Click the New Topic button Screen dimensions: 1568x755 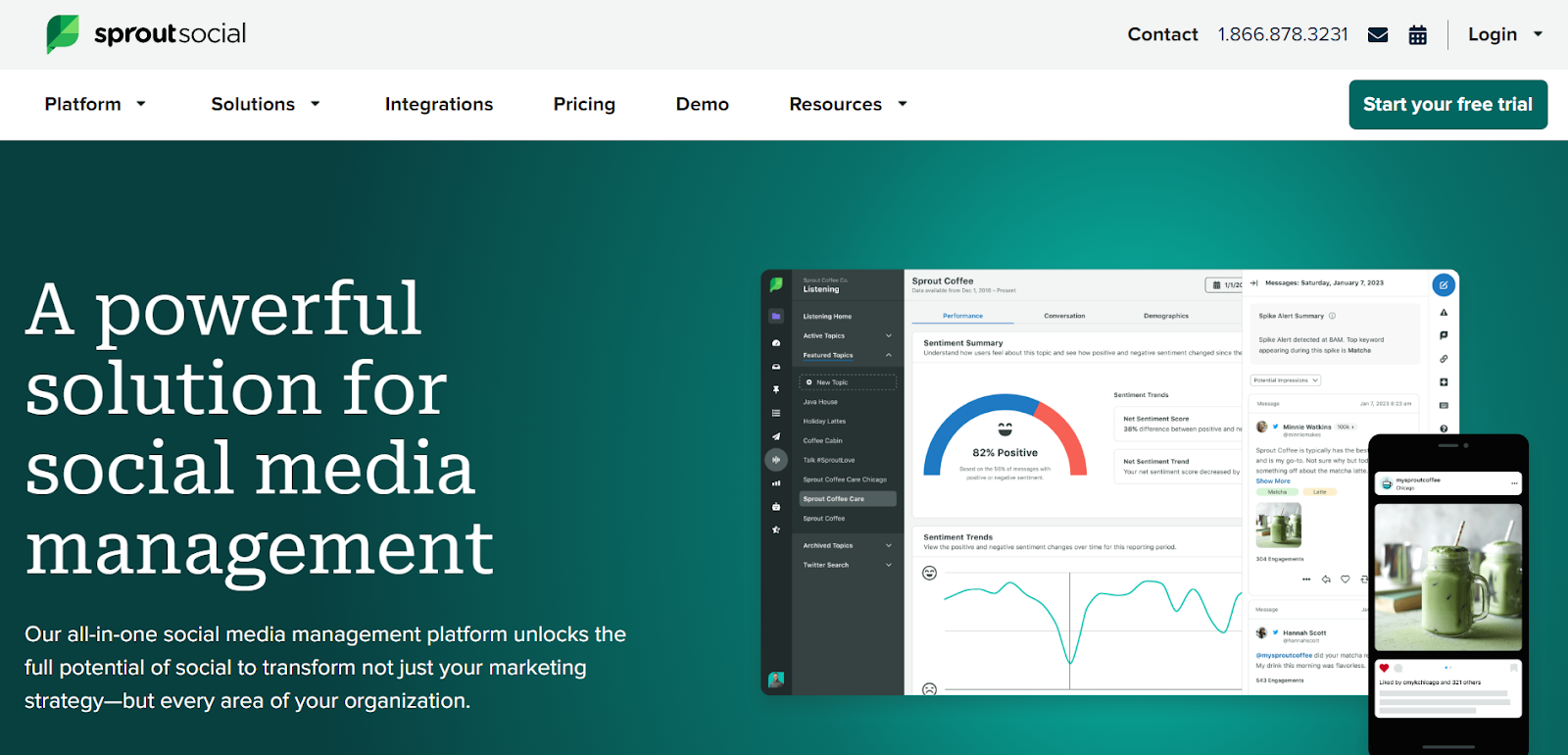[848, 382]
